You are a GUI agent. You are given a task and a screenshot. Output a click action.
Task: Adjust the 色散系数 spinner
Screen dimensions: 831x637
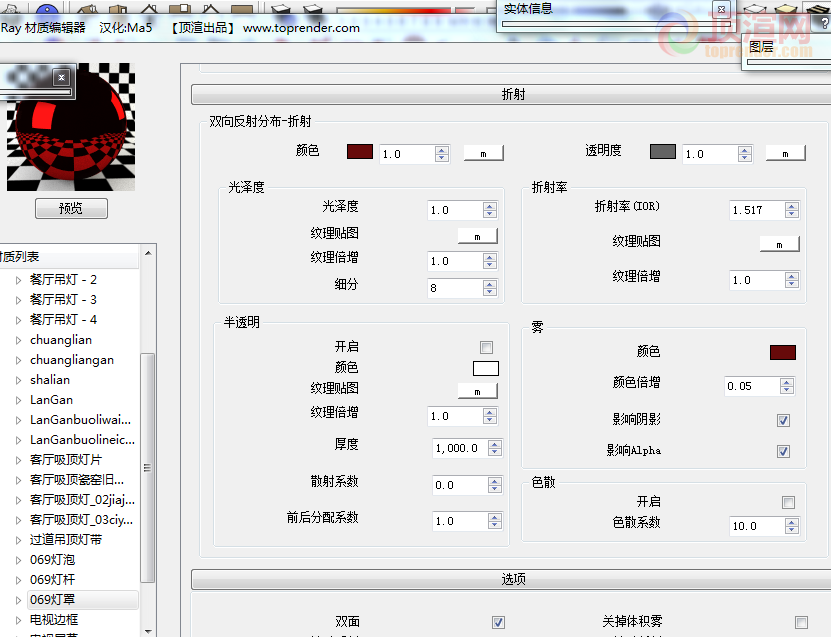pos(792,526)
